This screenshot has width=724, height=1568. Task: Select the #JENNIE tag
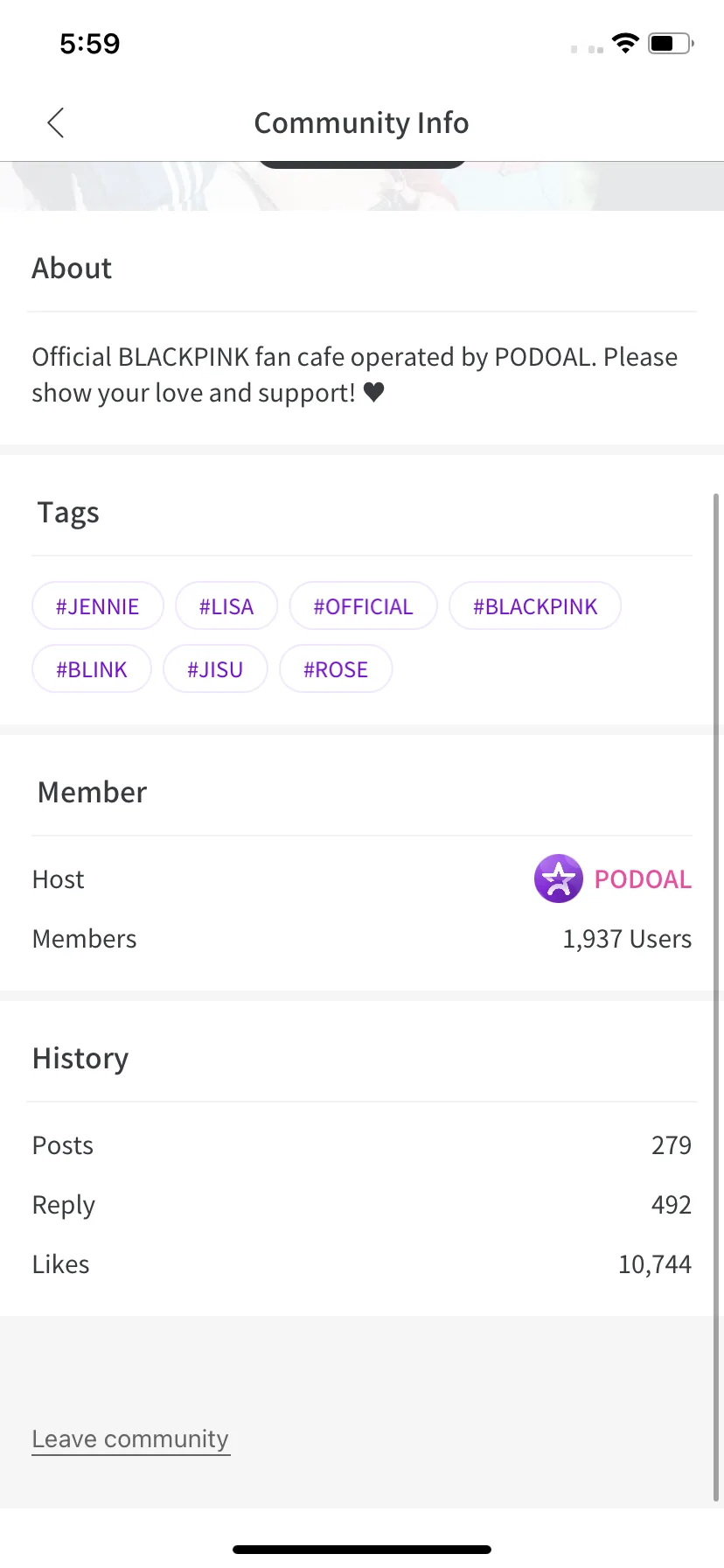tap(97, 606)
